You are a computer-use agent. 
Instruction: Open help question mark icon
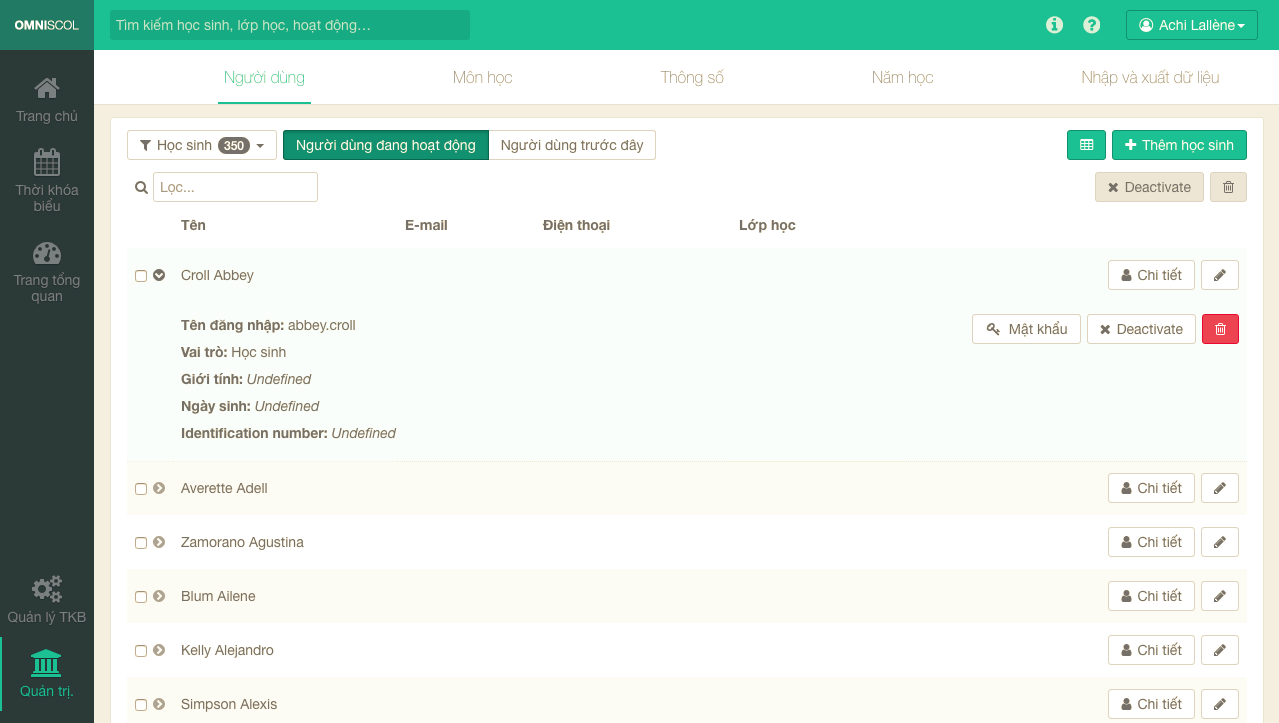click(1092, 25)
